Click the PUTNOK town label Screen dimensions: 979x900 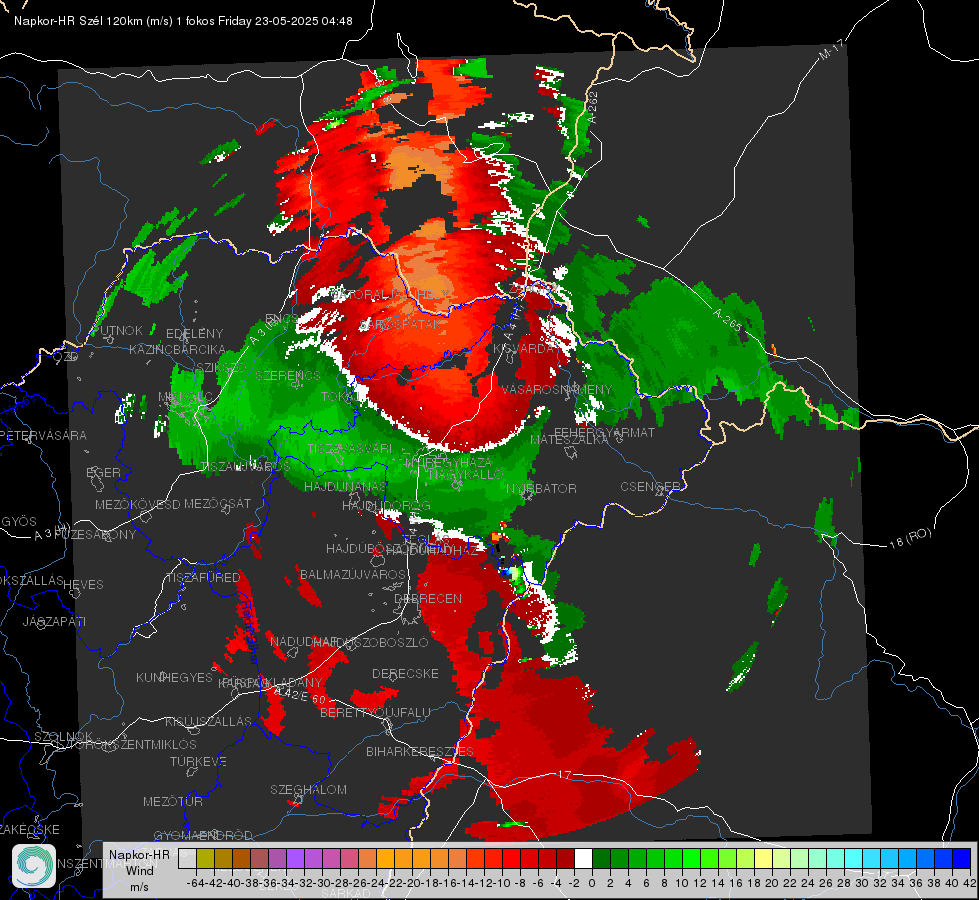click(x=117, y=330)
